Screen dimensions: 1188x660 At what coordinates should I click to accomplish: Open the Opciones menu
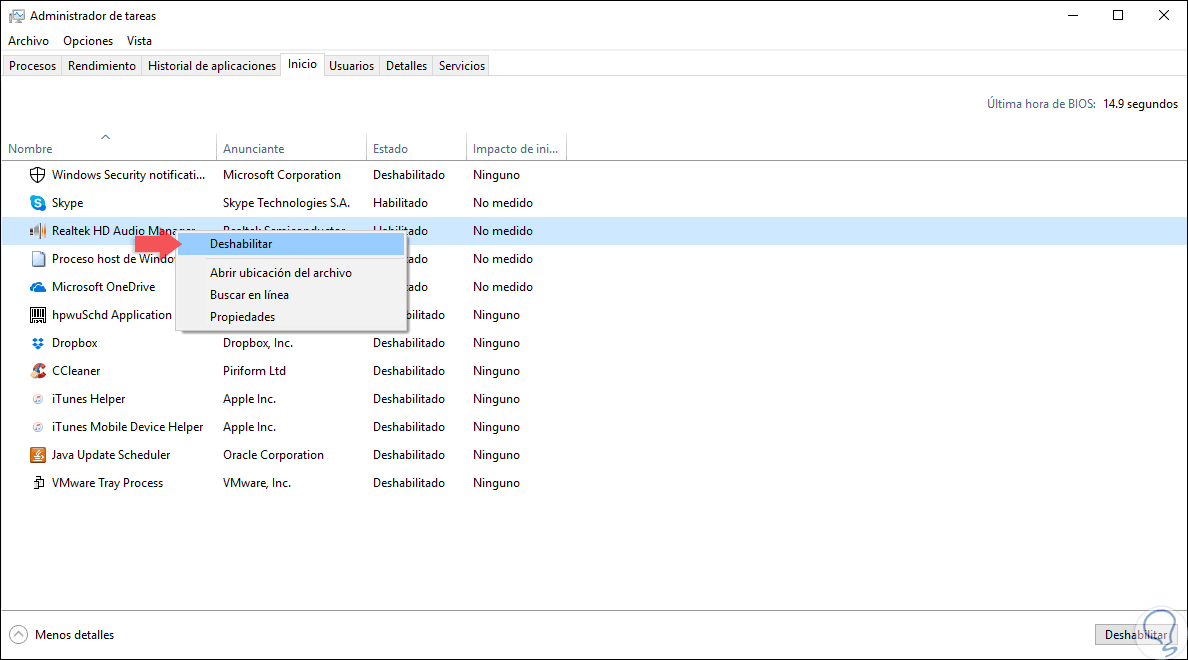coord(88,41)
